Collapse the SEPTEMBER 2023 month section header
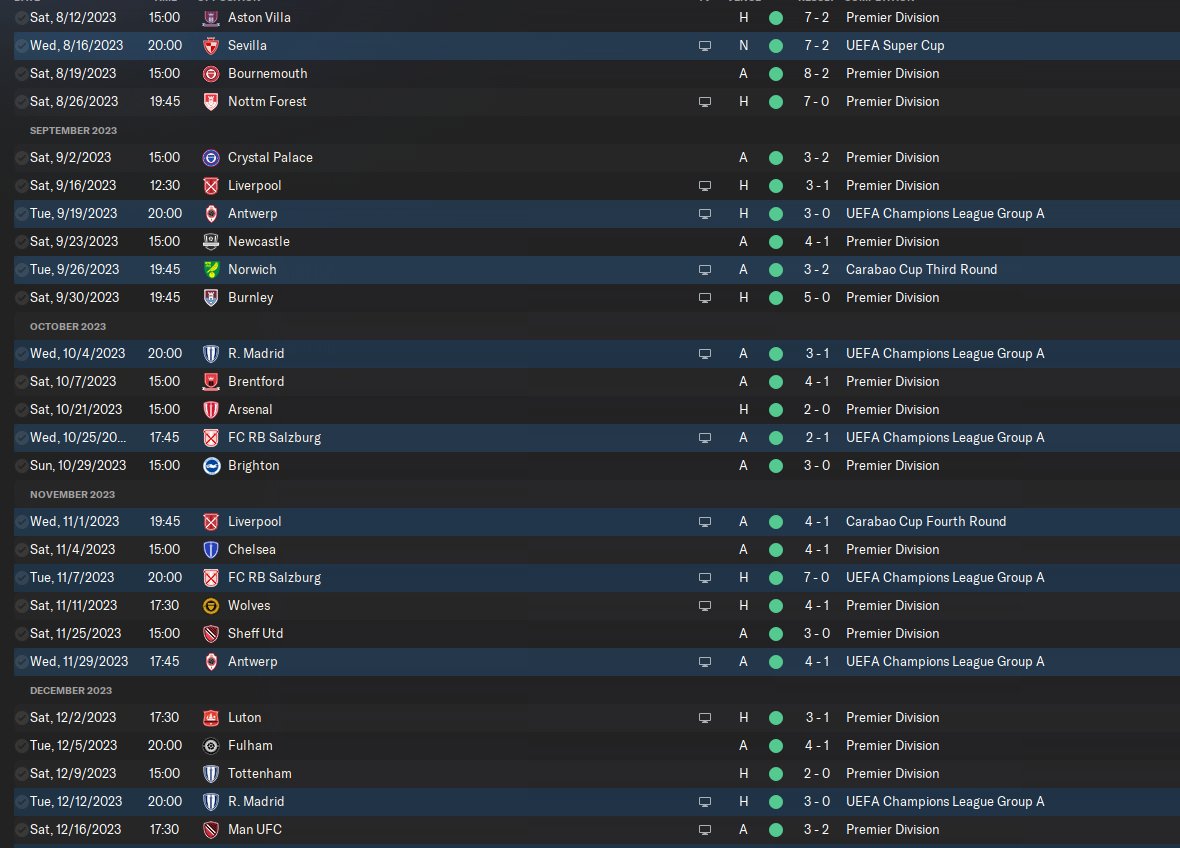Screen dimensions: 1180x848 pyautogui.click(x=73, y=131)
